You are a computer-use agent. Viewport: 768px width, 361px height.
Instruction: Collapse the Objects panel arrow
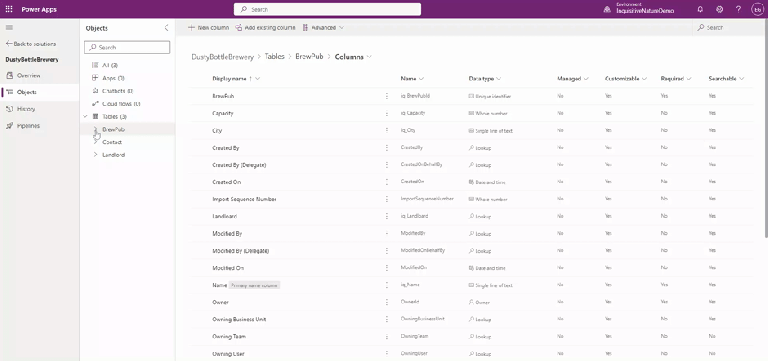pyautogui.click(x=166, y=28)
